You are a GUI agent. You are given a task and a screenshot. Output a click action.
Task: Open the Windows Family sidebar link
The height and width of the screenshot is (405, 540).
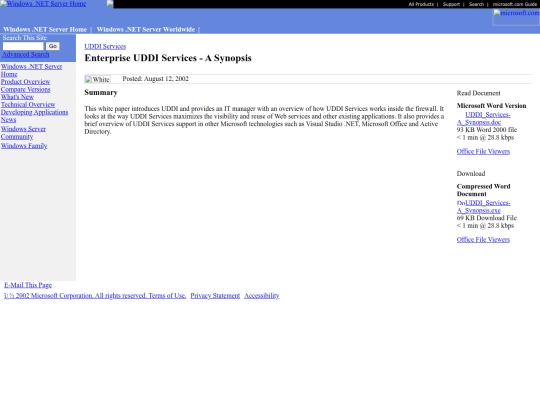click(x=24, y=146)
